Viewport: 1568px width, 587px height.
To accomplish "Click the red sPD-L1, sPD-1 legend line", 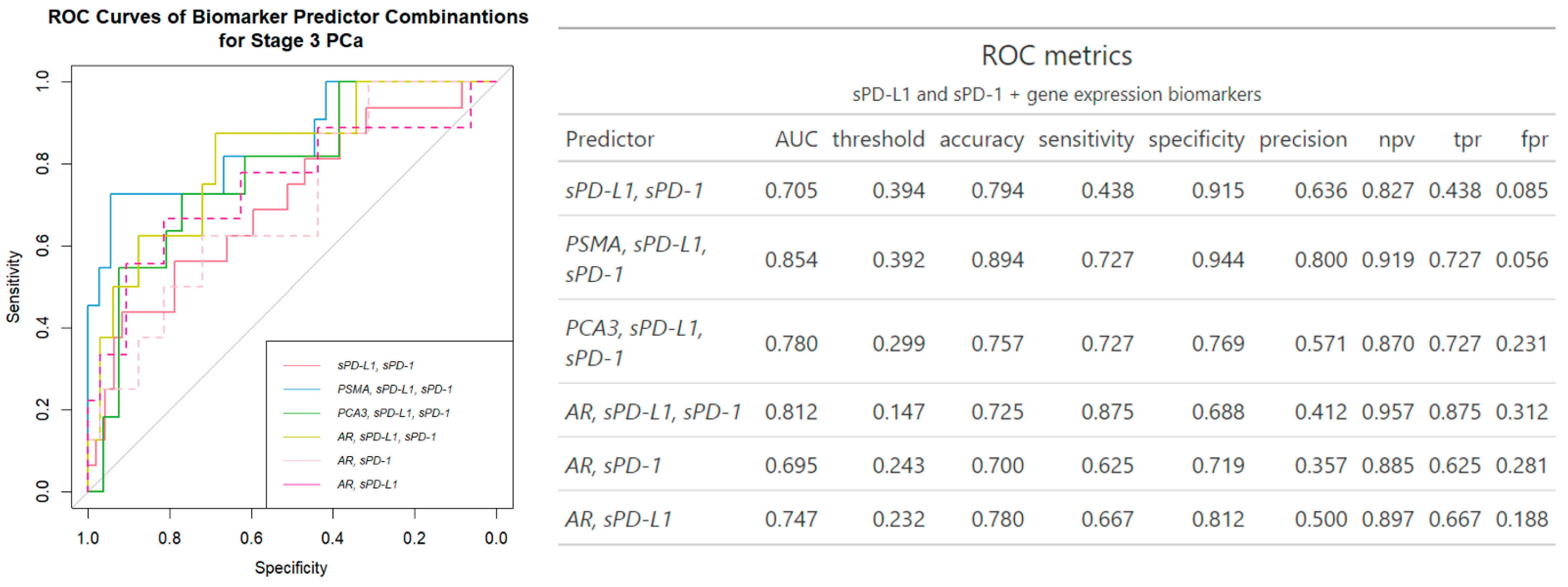I will click(301, 366).
